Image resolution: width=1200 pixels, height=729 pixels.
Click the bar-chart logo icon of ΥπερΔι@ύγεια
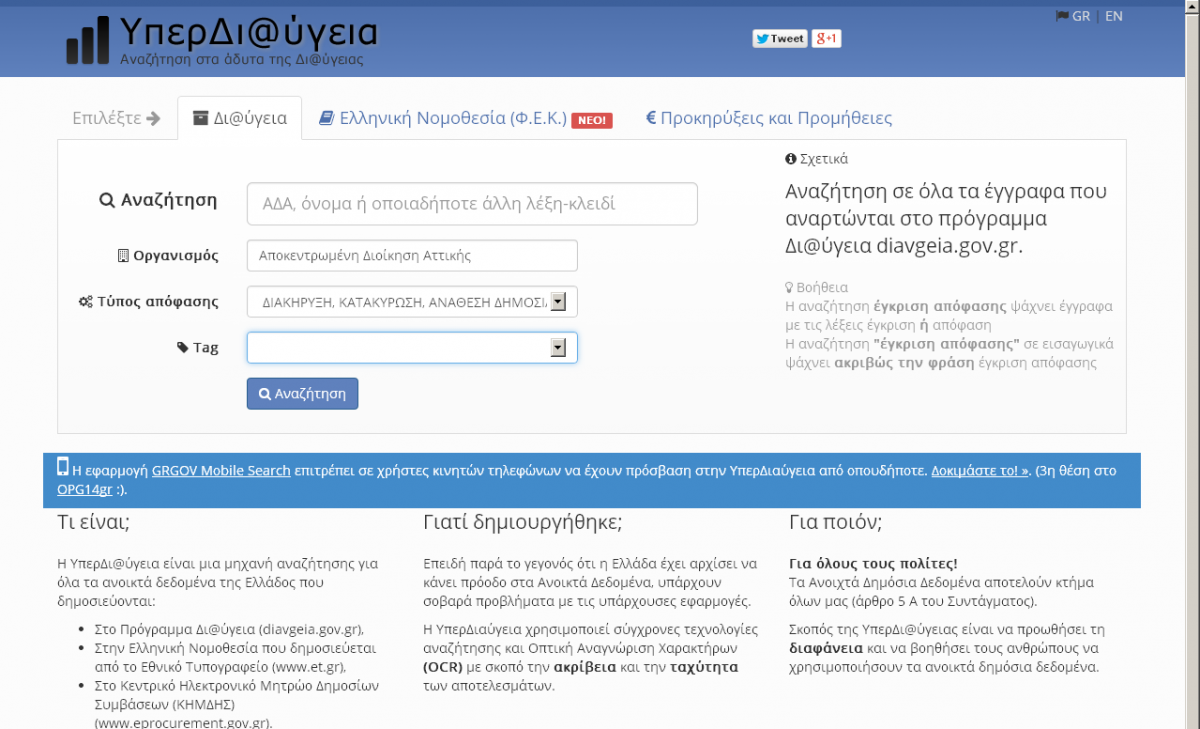(88, 41)
